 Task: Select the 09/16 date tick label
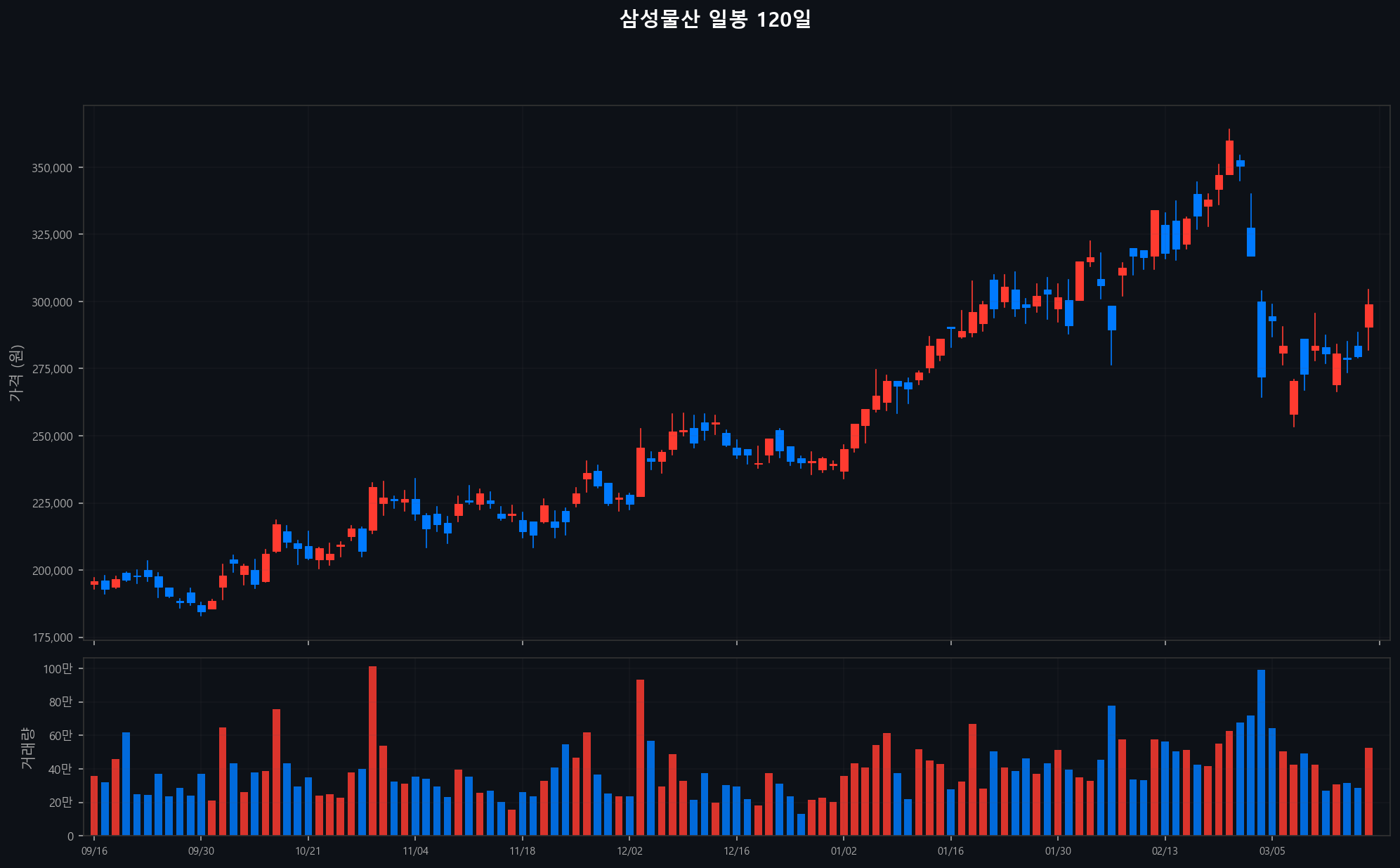(94, 851)
